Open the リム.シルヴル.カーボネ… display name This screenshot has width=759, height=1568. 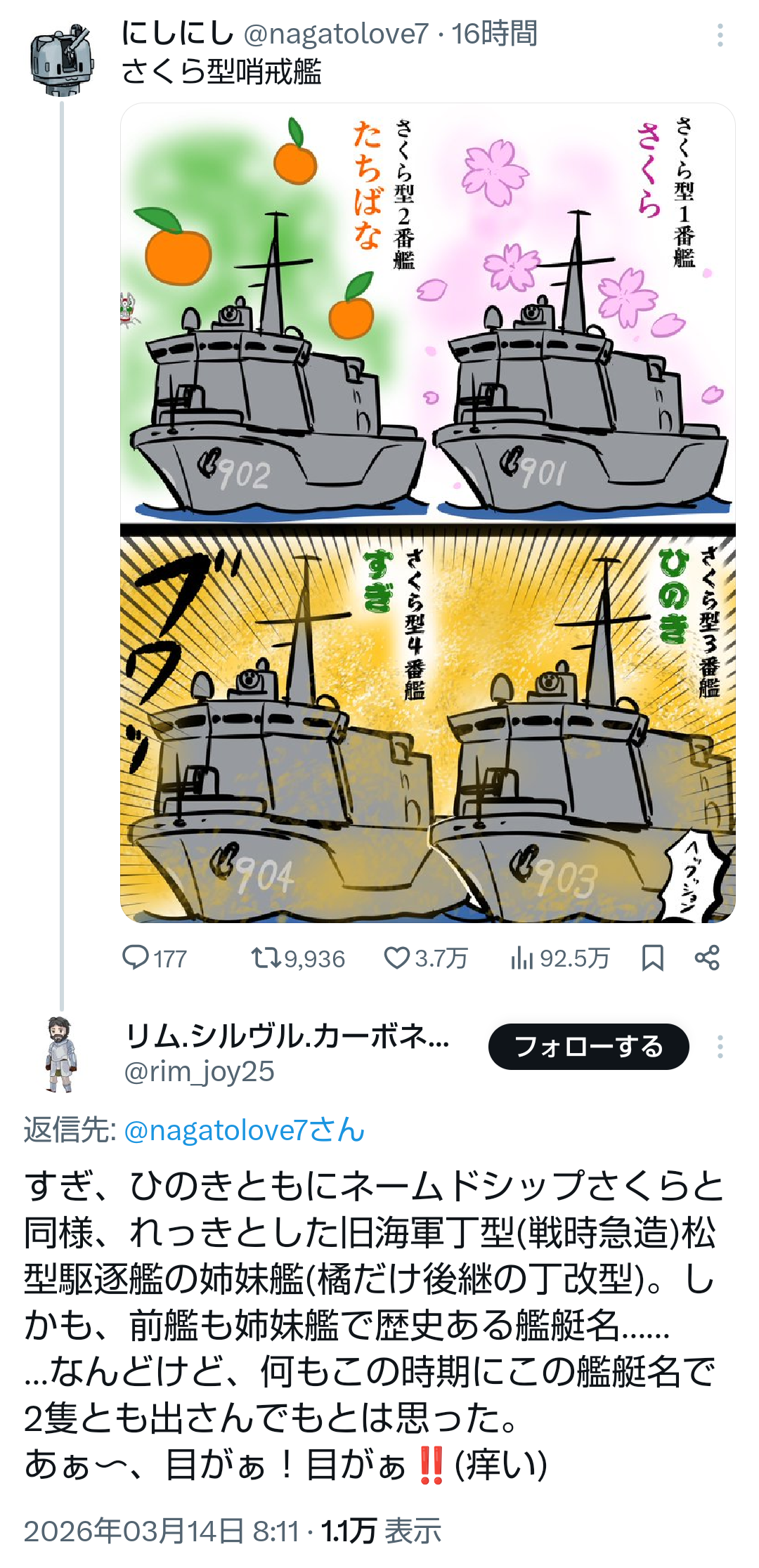coord(287,1035)
